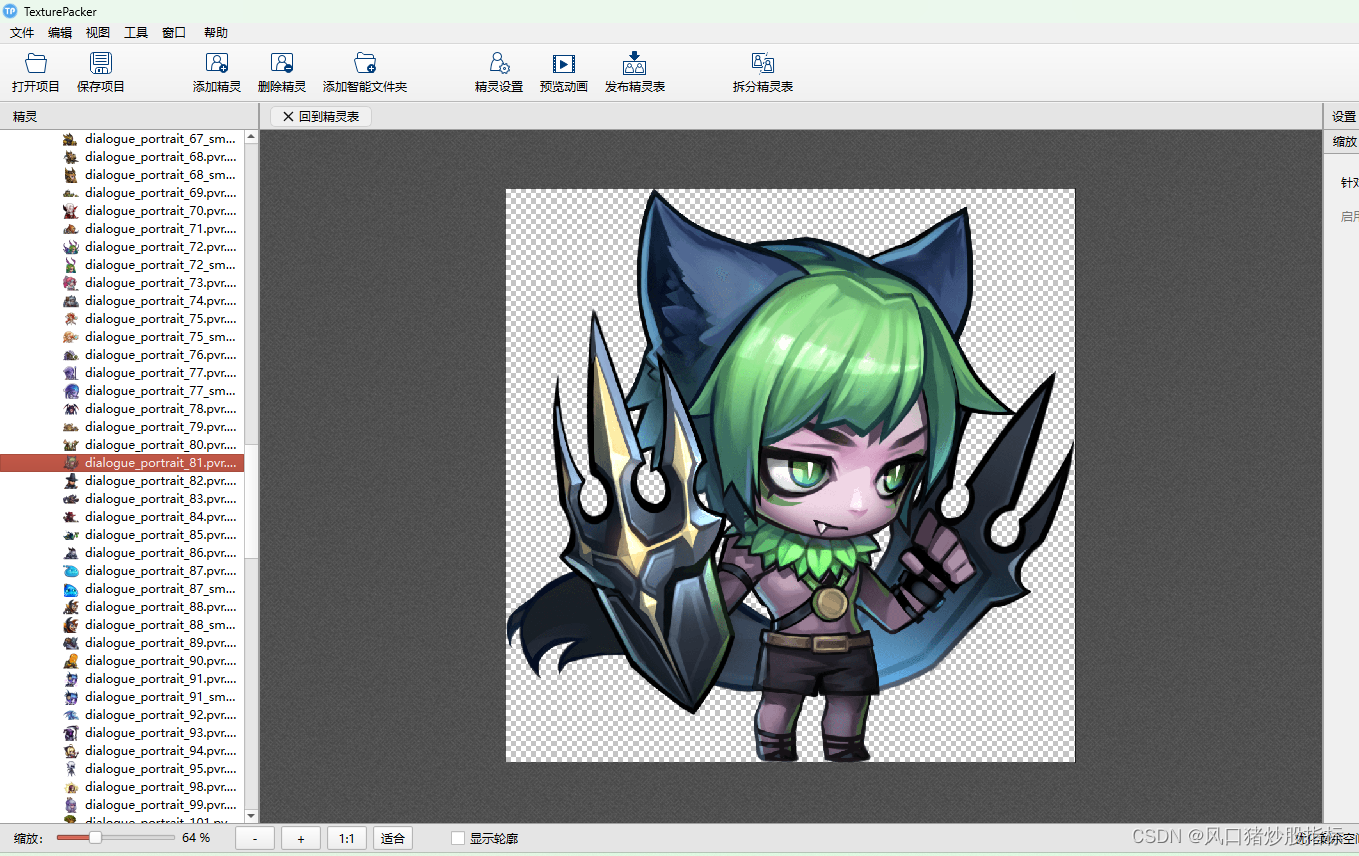Viewport: 1359px width, 856px height.
Task: Select dialogue_portrait_89.pvr sprite row
Action: click(x=122, y=643)
